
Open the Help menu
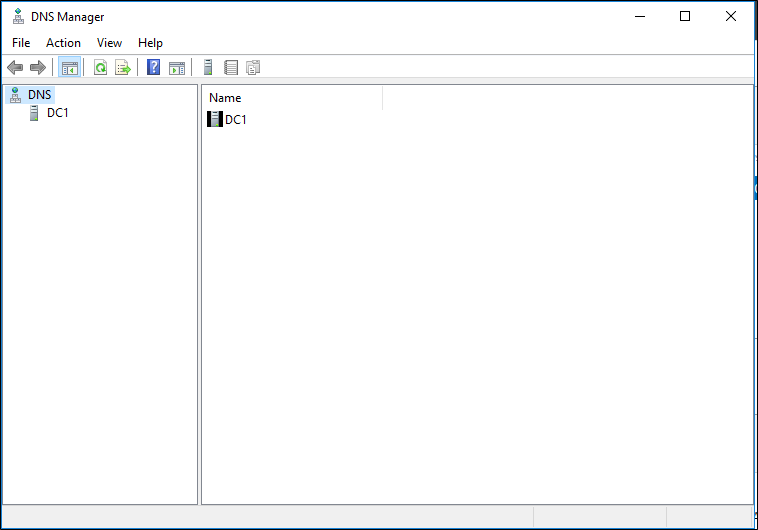tap(150, 43)
